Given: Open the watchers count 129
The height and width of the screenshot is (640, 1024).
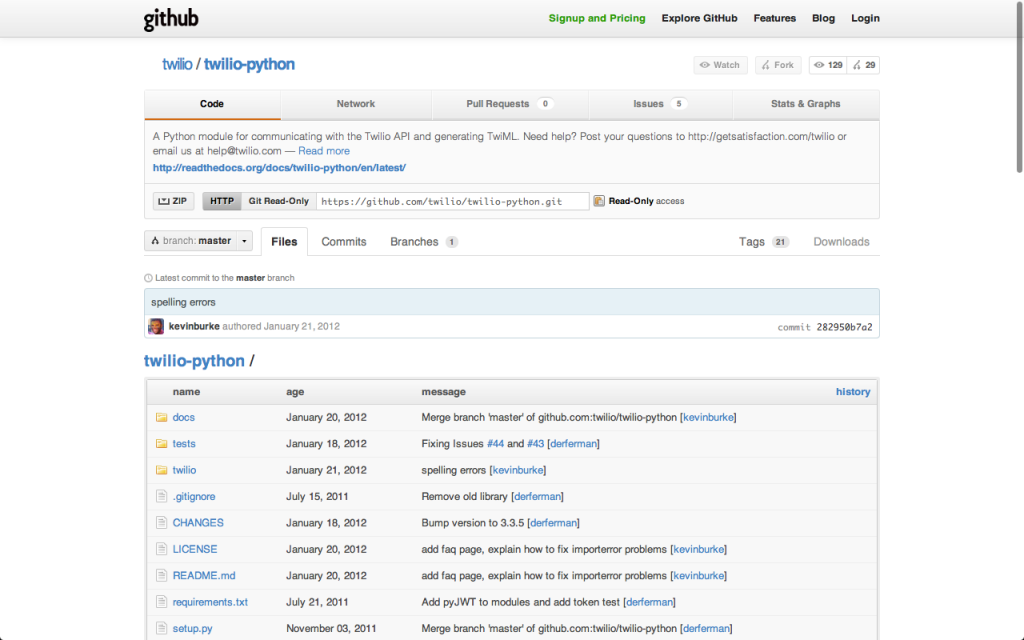Looking at the screenshot, I should pyautogui.click(x=828, y=65).
